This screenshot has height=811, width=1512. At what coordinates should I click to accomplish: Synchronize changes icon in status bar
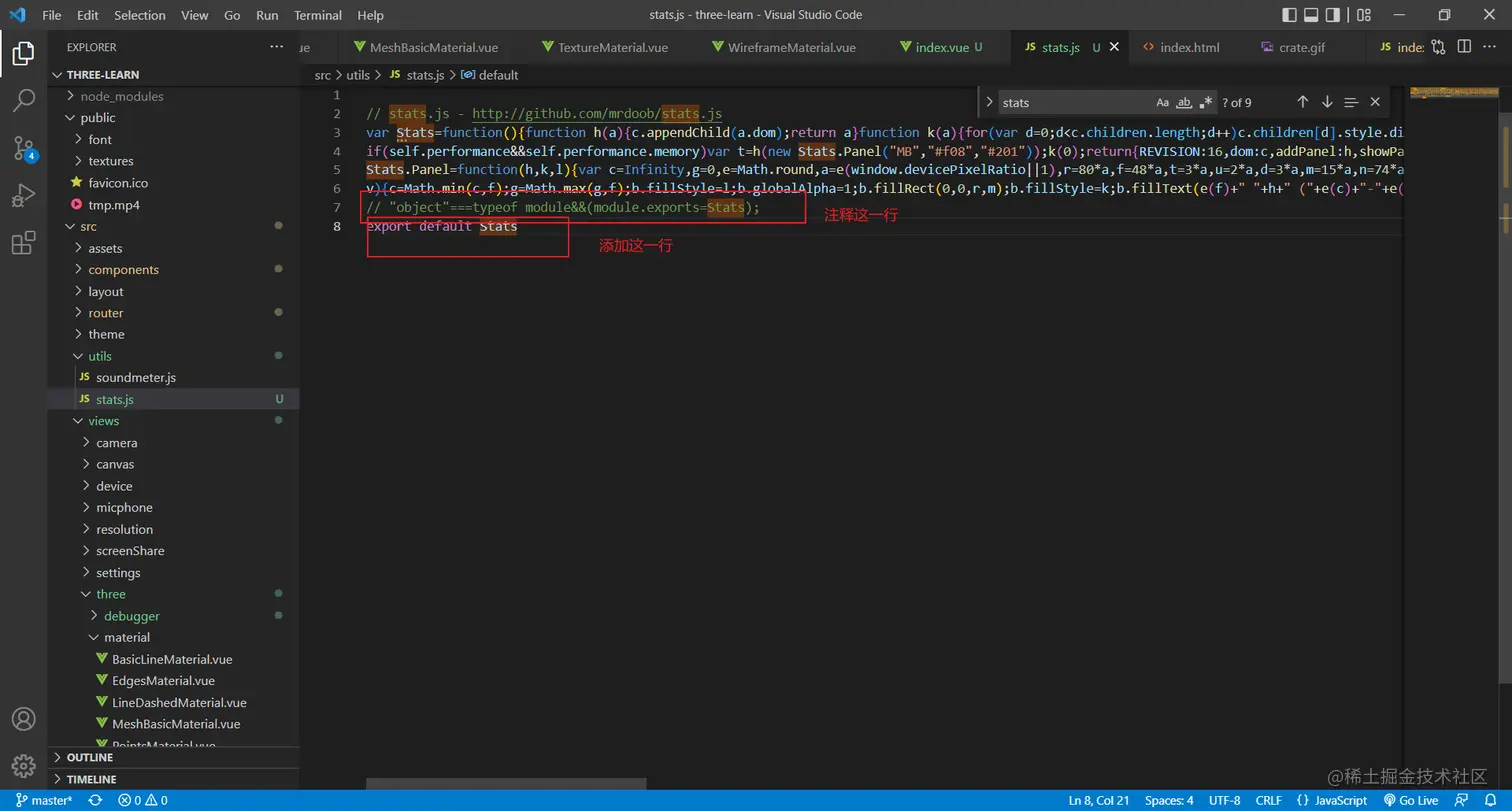95,800
